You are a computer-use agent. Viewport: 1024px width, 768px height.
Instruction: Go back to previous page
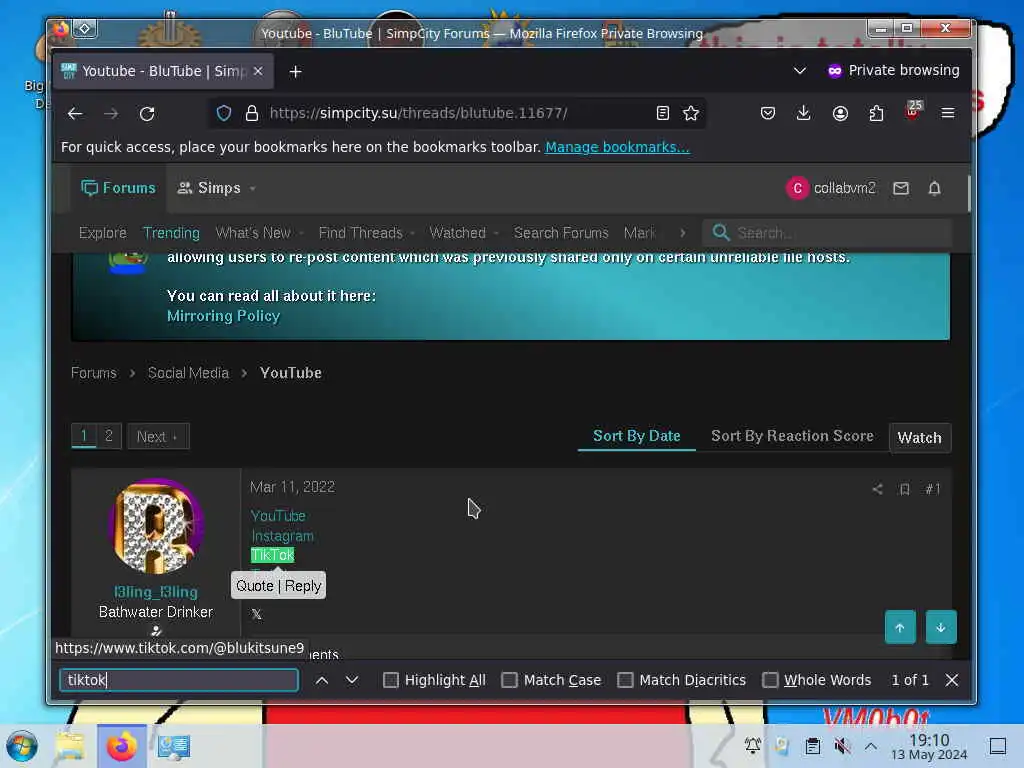(75, 114)
